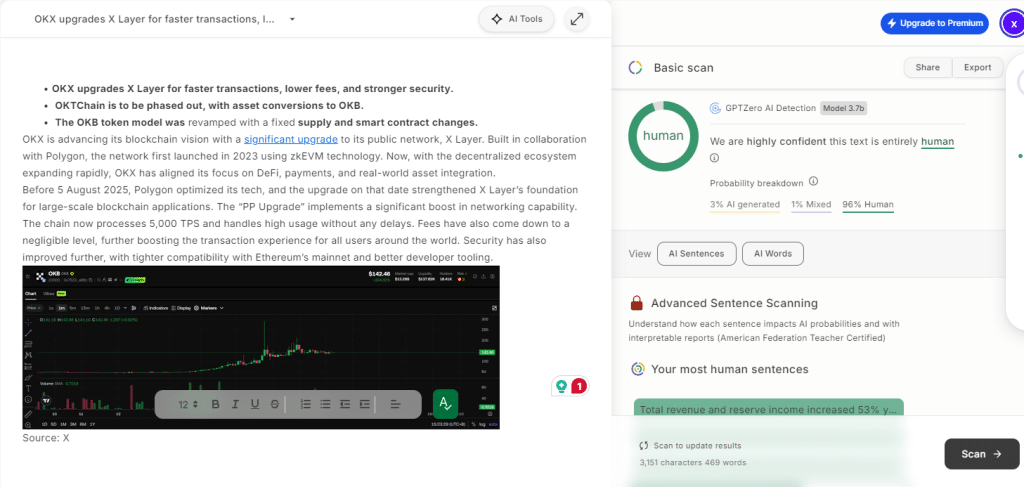Toggle bold formatting in the floating toolbar
The image size is (1024, 487).
click(213, 404)
